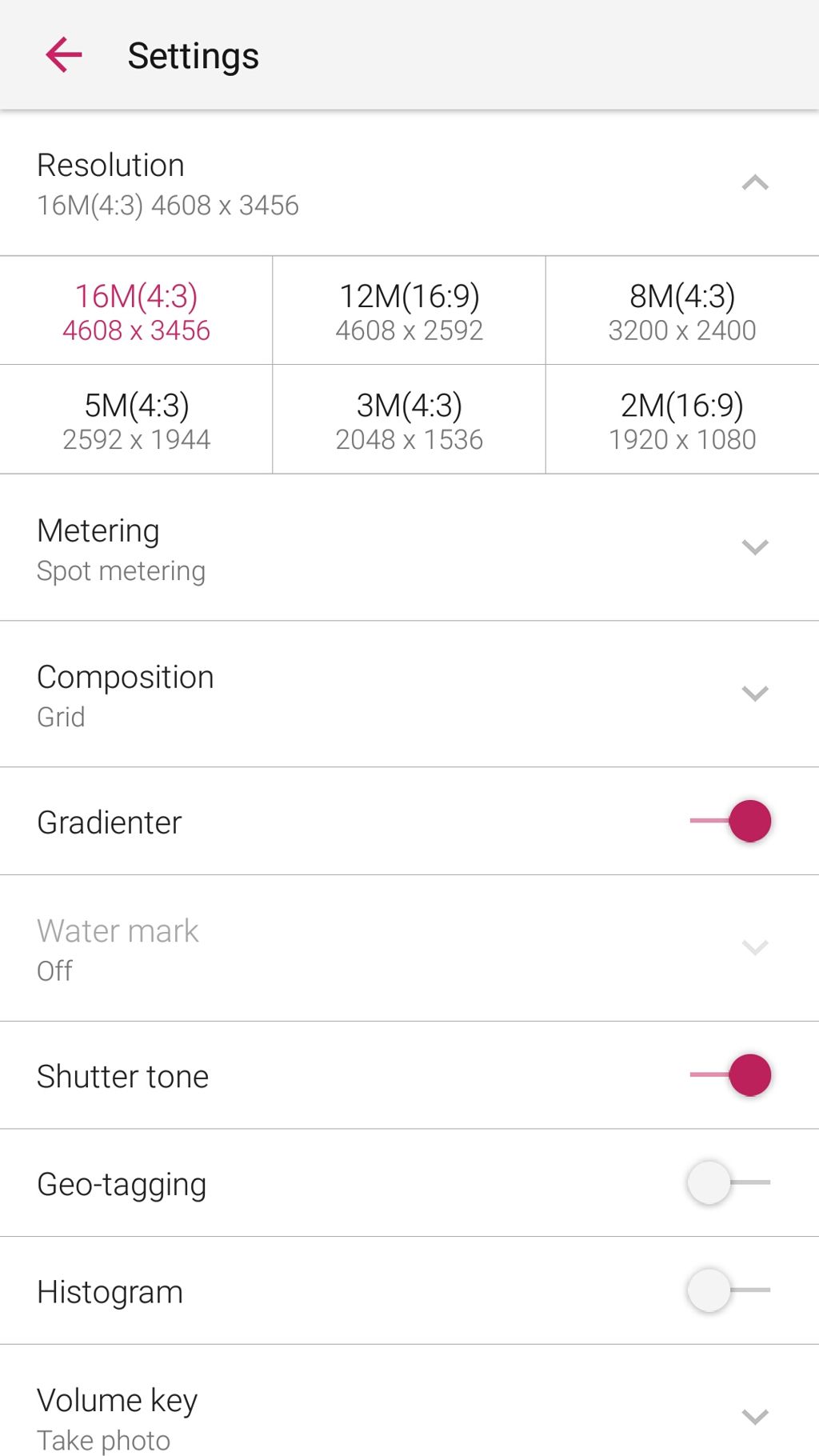
Task: Select 16M(4:3) 4608 x 3456 resolution
Action: coord(136,311)
